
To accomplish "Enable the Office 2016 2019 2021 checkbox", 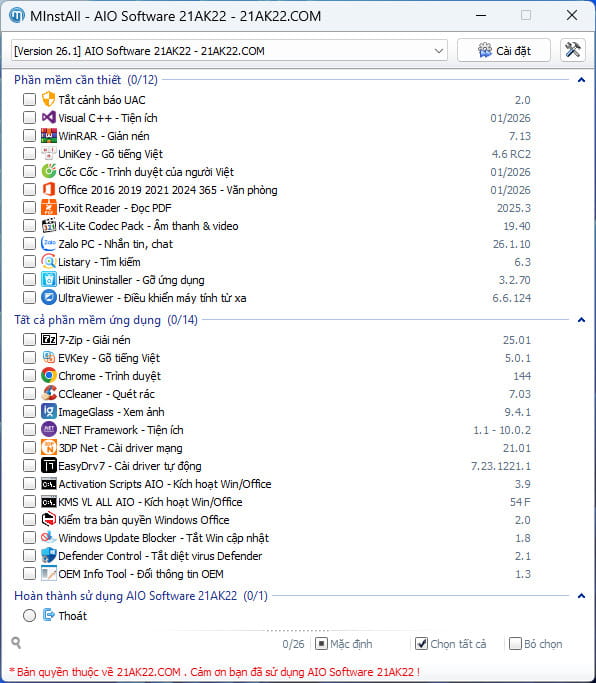I will tap(29, 189).
